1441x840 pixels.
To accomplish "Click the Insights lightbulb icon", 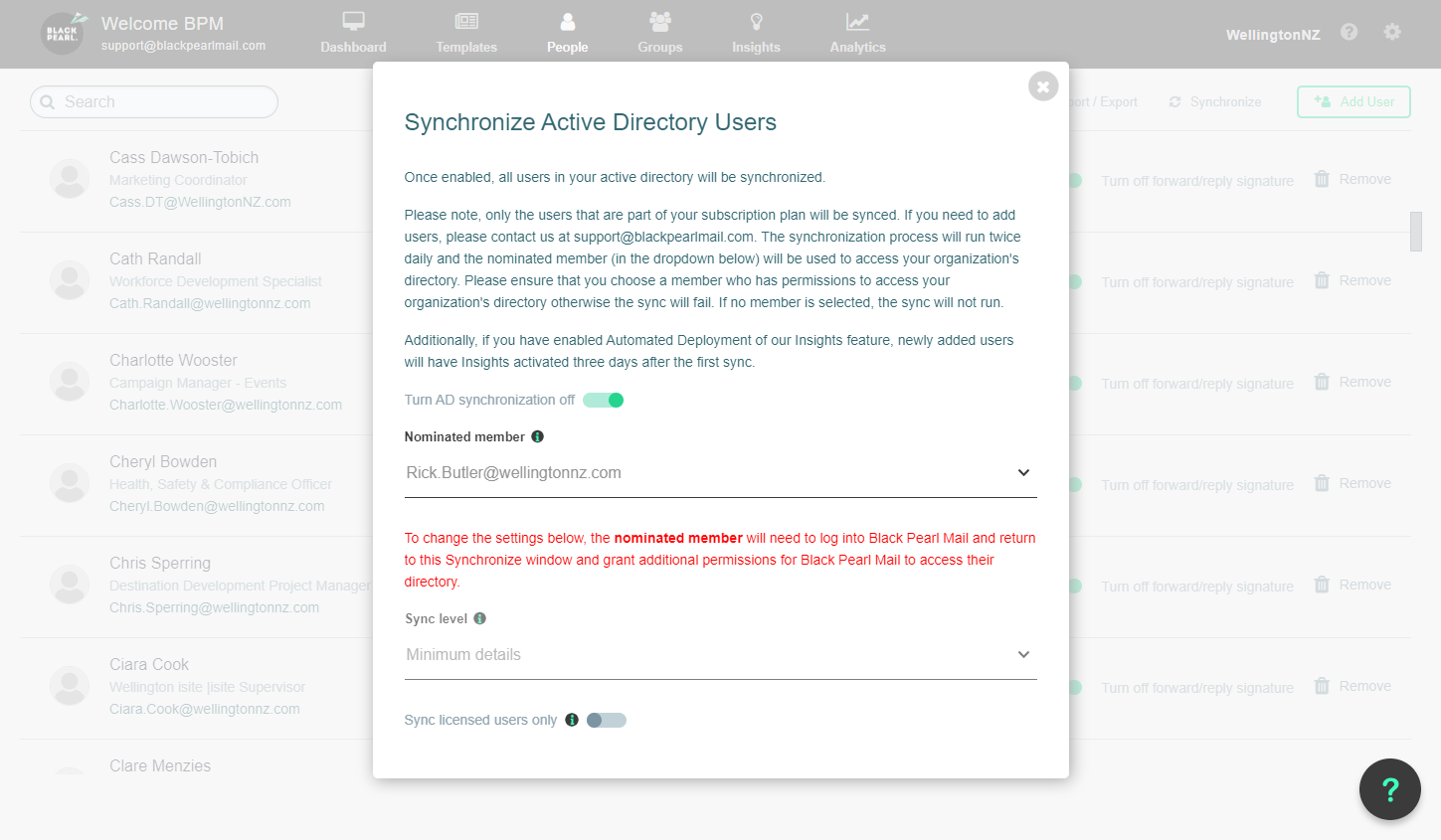I will click(756, 19).
